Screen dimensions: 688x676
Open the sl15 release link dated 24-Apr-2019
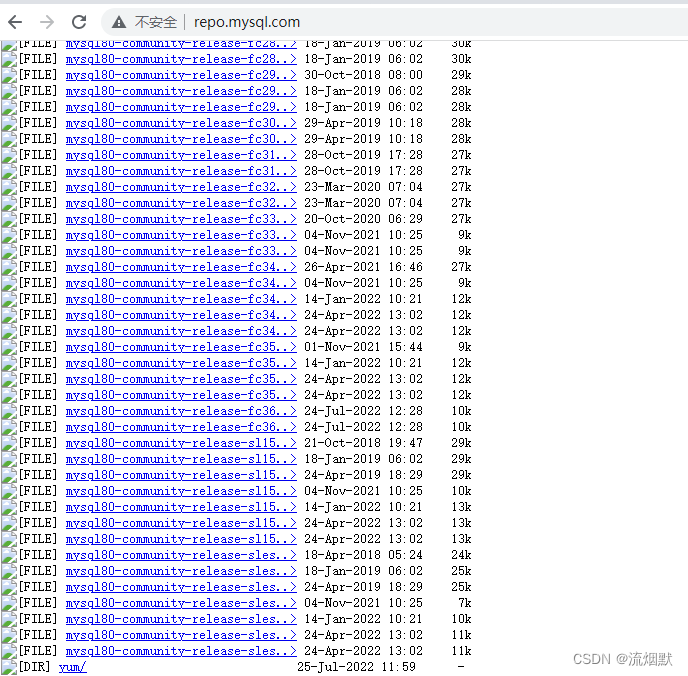pyautogui.click(x=181, y=475)
